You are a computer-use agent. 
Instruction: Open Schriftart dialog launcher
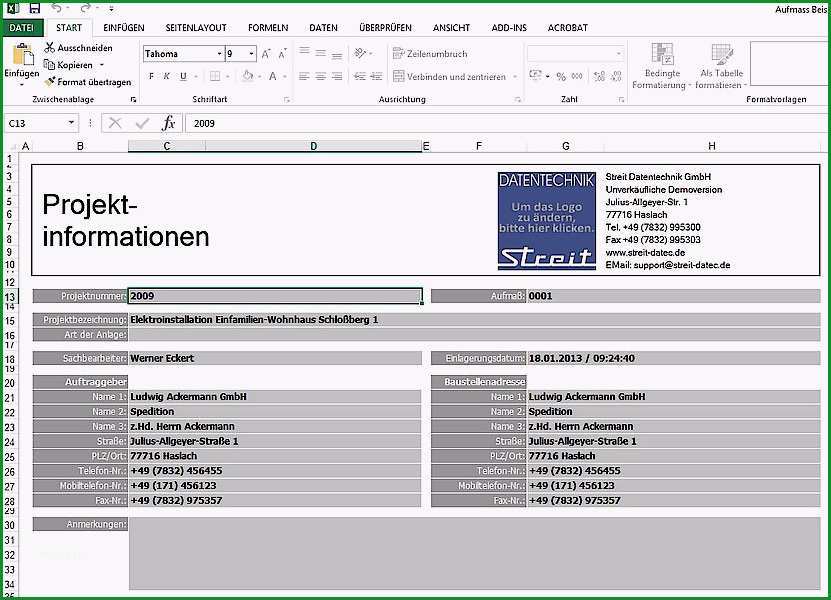click(287, 100)
